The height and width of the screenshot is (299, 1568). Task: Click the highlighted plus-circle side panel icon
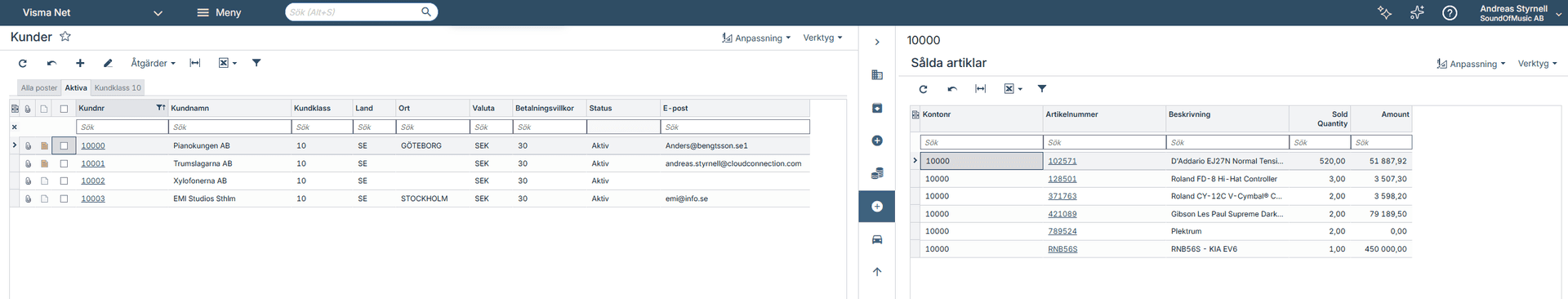point(877,207)
